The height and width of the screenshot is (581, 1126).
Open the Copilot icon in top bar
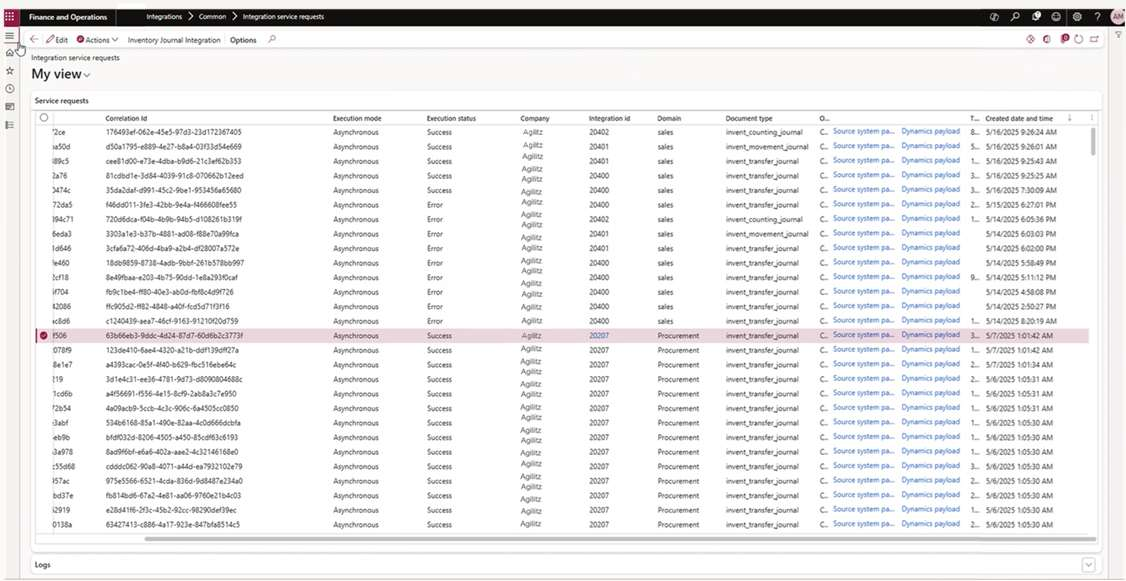(x=995, y=17)
